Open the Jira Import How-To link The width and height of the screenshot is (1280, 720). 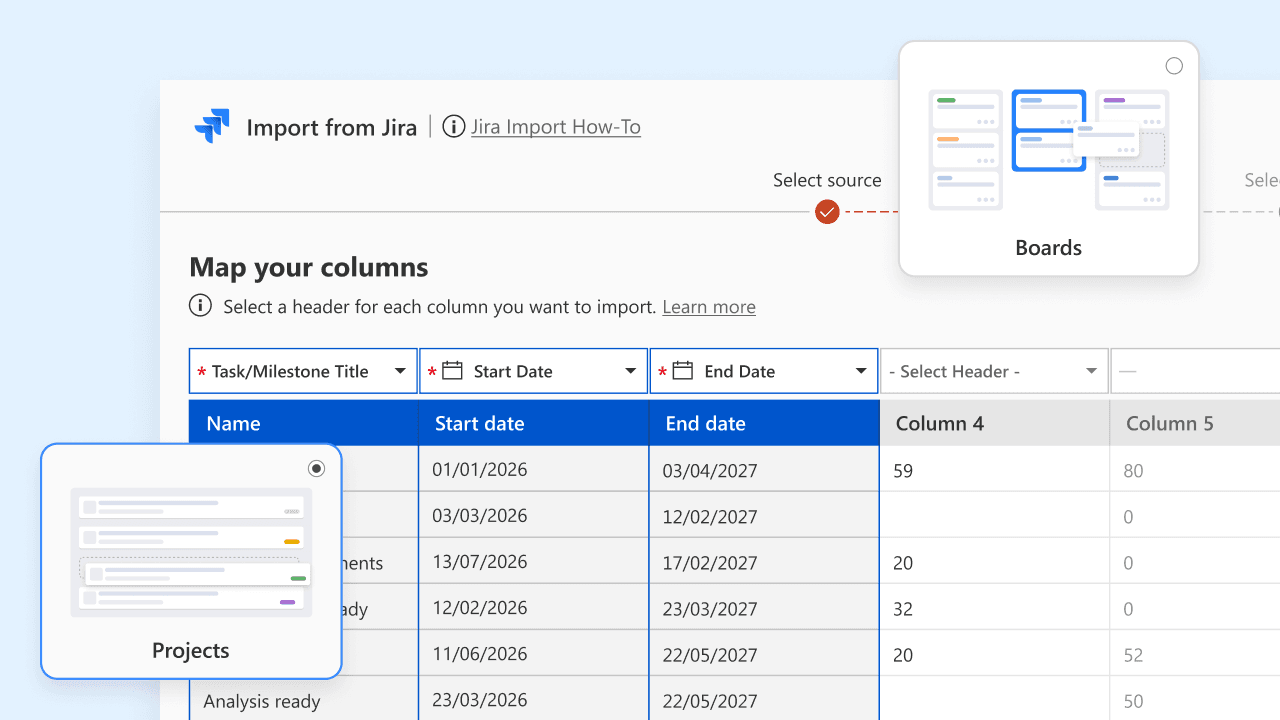(x=556, y=127)
